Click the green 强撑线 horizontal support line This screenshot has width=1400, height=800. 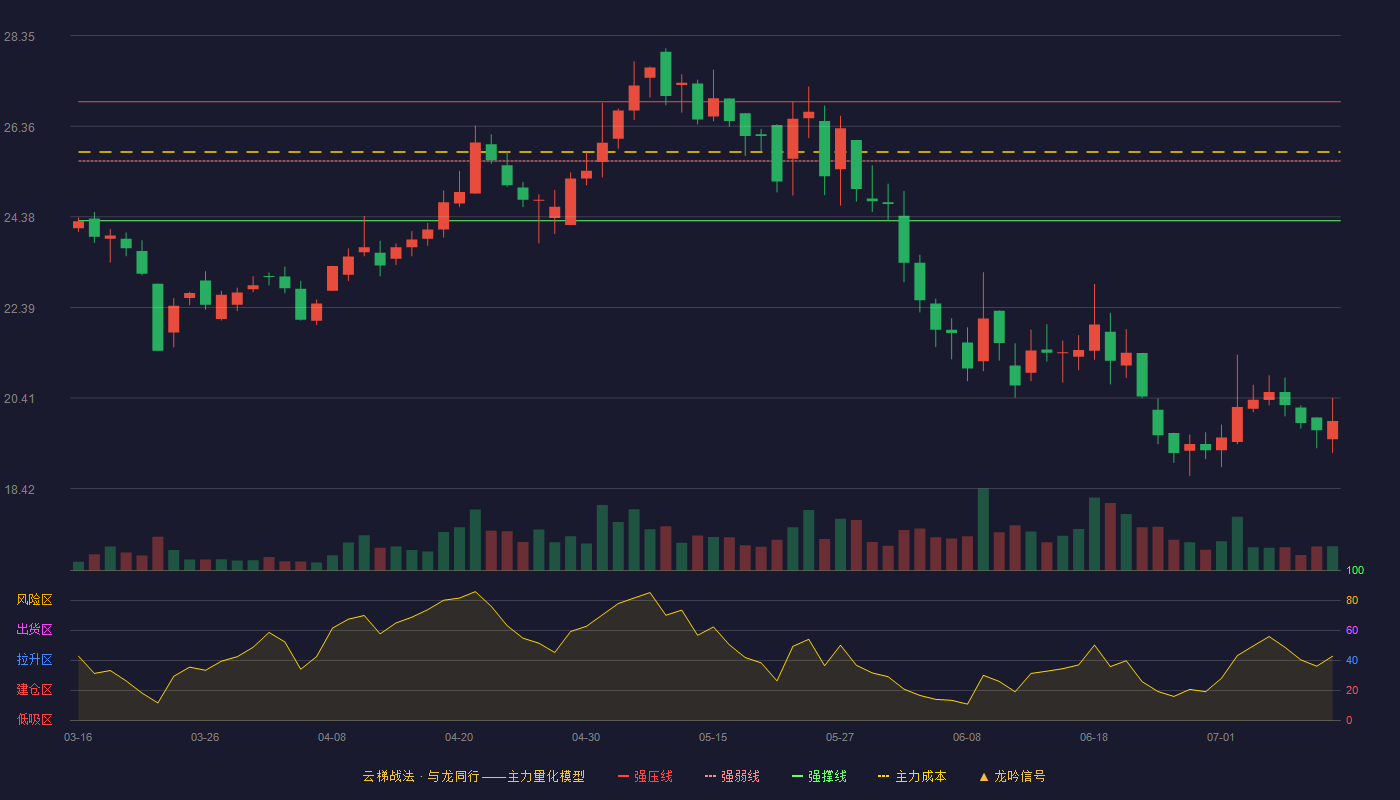pos(709,221)
